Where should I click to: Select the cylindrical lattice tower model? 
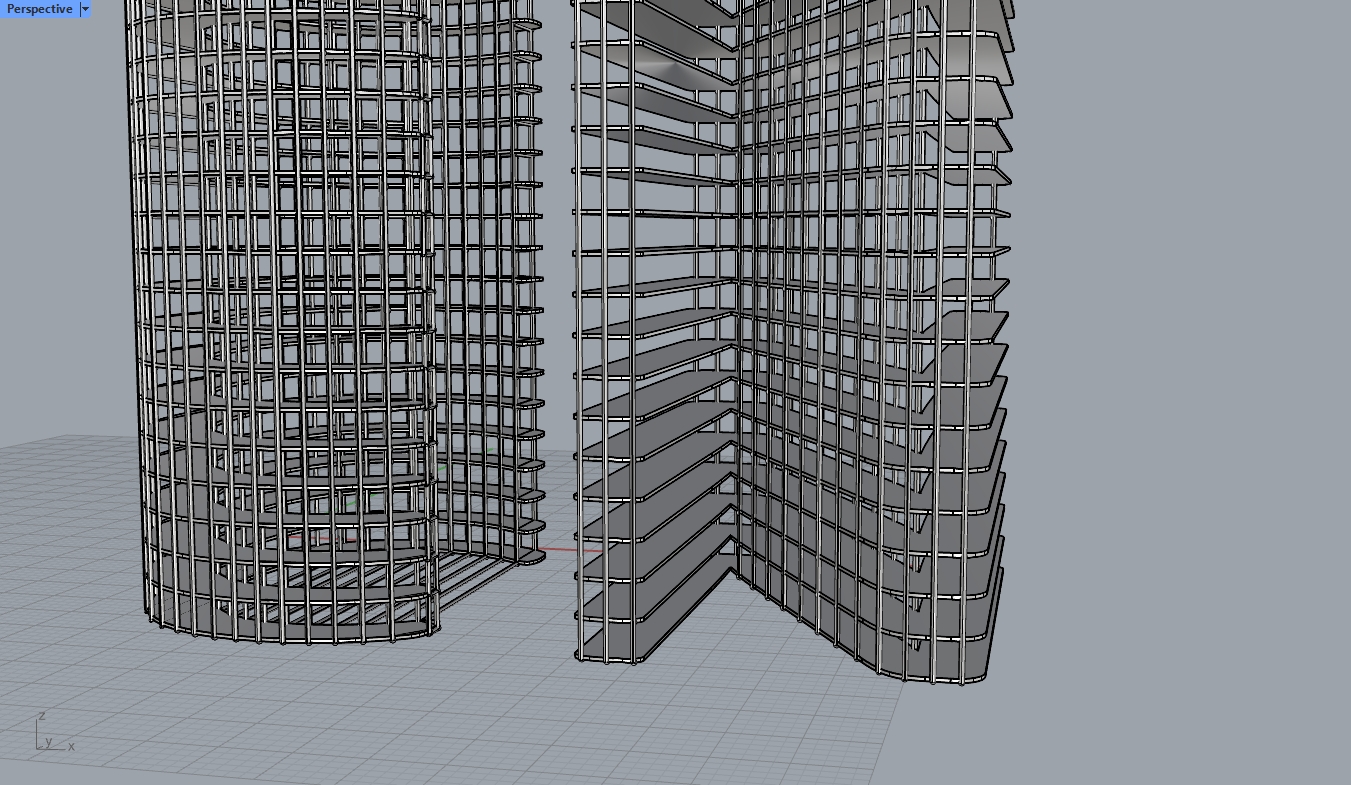(x=300, y=300)
